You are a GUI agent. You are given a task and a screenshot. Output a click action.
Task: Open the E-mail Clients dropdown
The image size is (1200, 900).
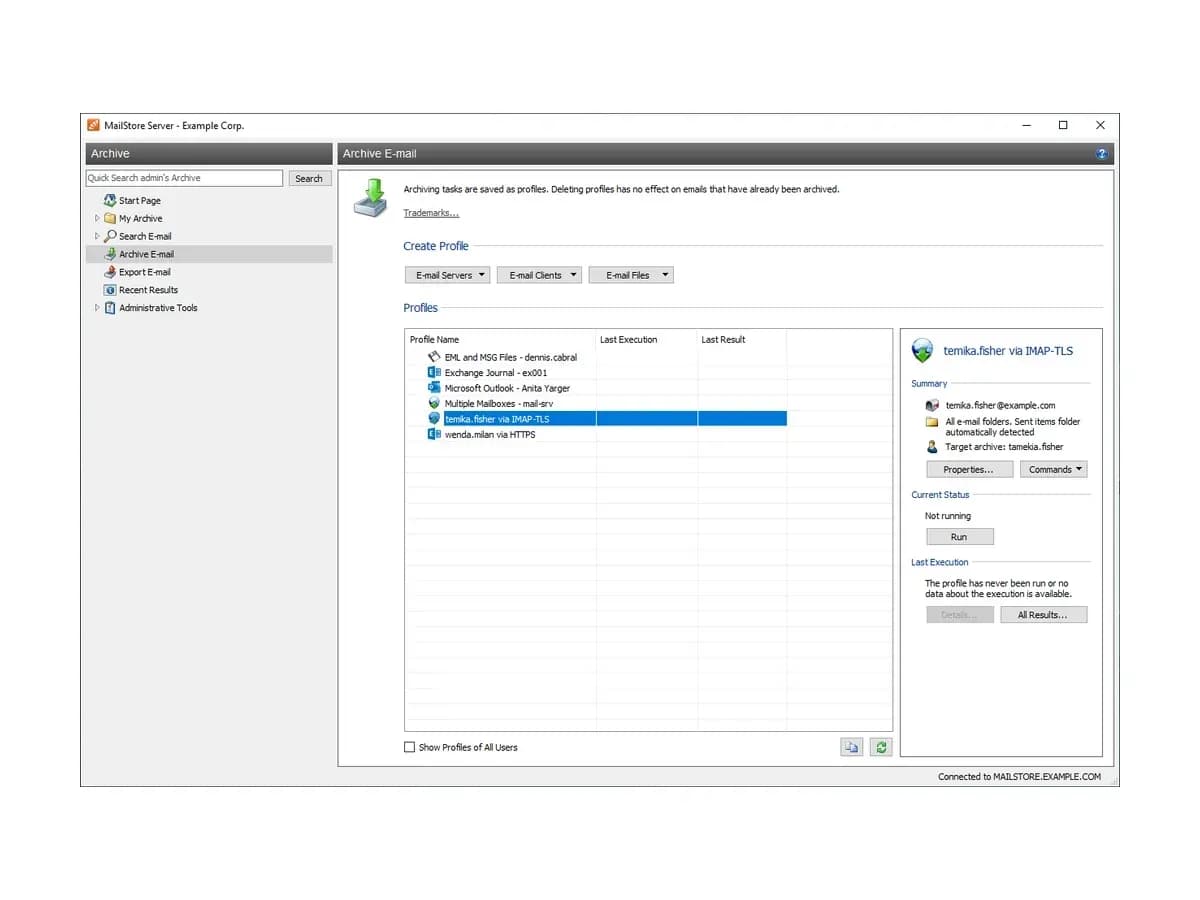coord(539,275)
